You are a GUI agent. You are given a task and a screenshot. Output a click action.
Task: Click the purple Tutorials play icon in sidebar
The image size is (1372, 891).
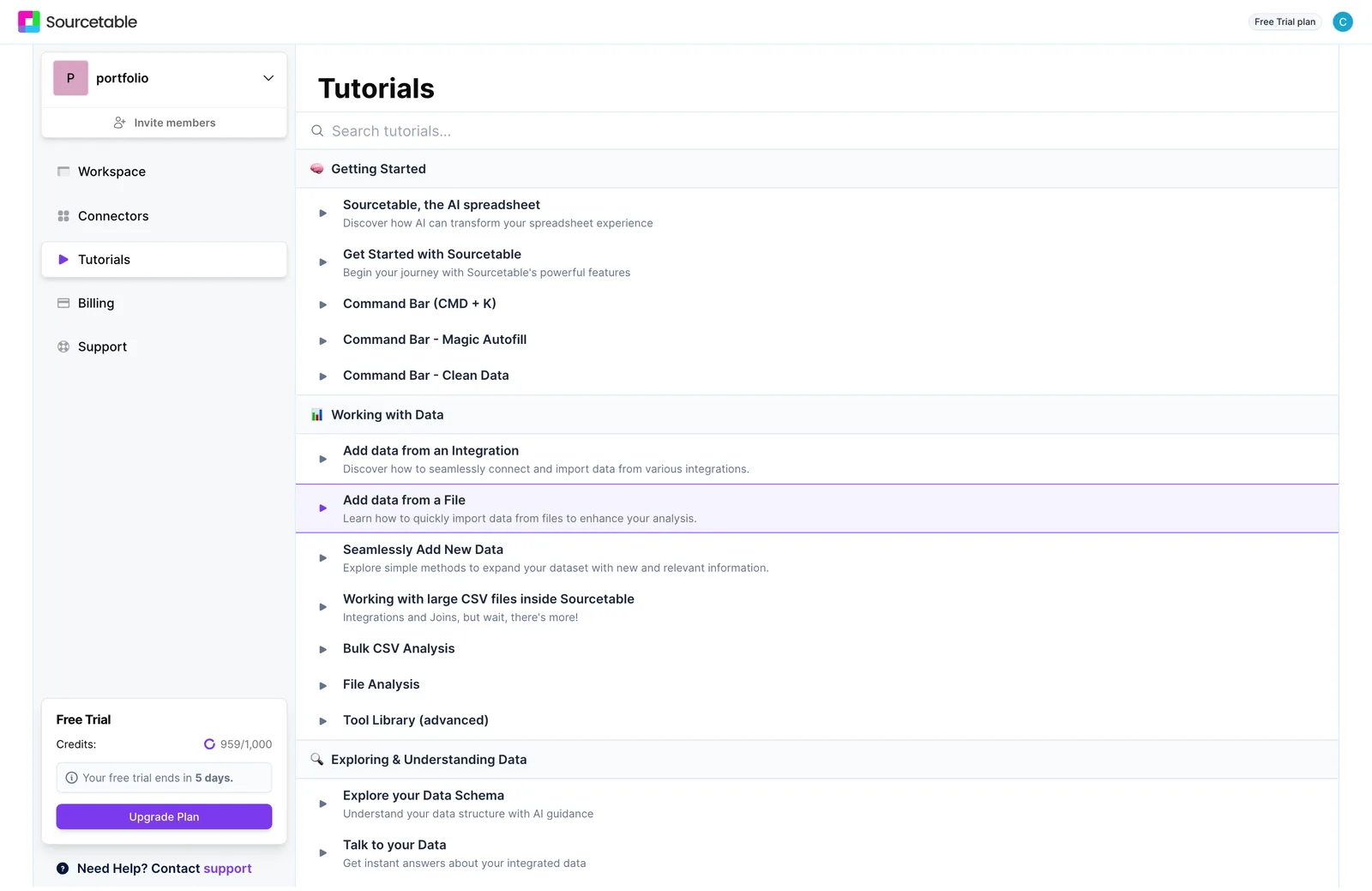coord(63,259)
